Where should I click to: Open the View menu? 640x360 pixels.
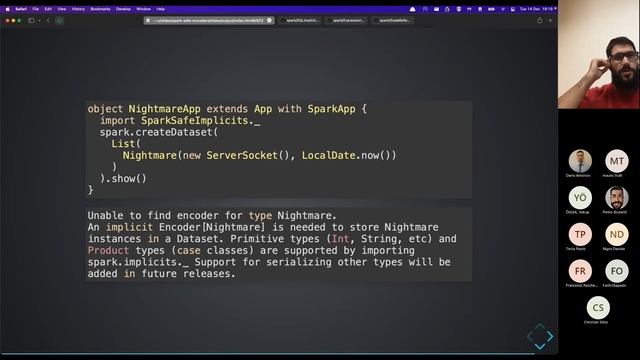tap(62, 9)
